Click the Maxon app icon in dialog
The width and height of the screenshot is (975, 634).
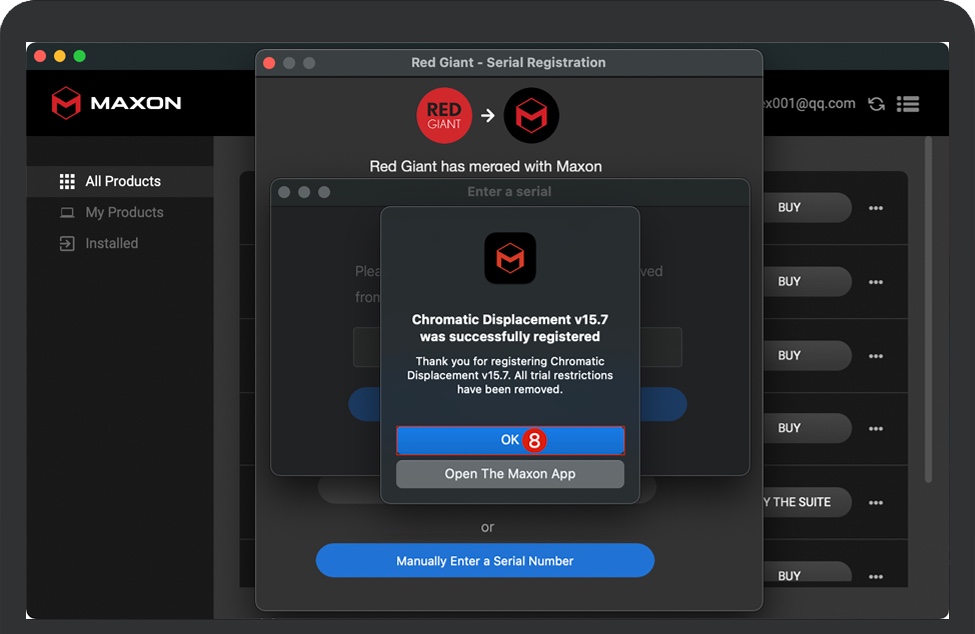coord(510,259)
